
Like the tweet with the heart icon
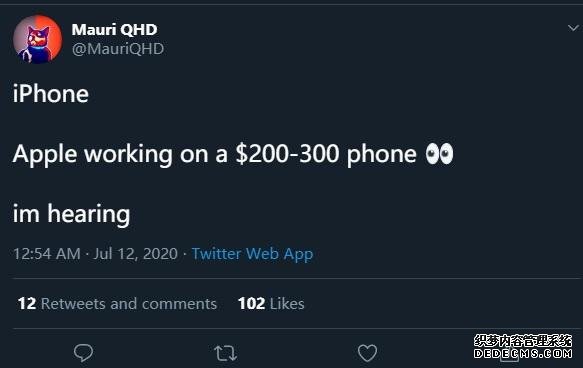367,353
